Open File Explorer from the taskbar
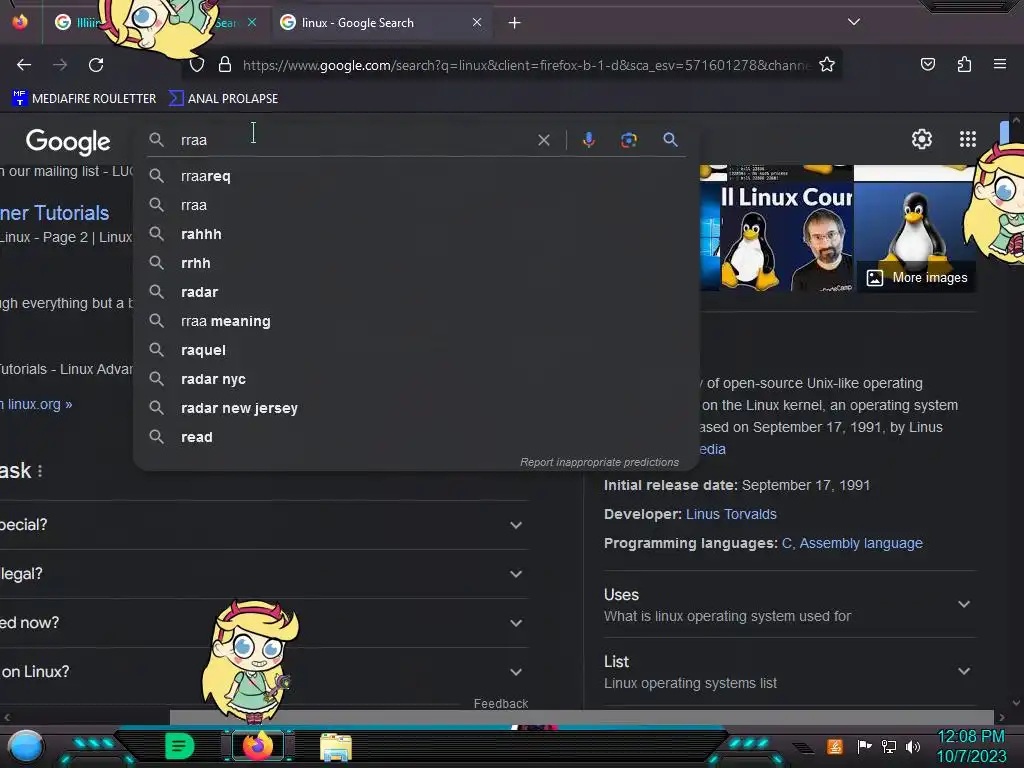Screen dimensions: 1024x768 pyautogui.click(x=336, y=747)
